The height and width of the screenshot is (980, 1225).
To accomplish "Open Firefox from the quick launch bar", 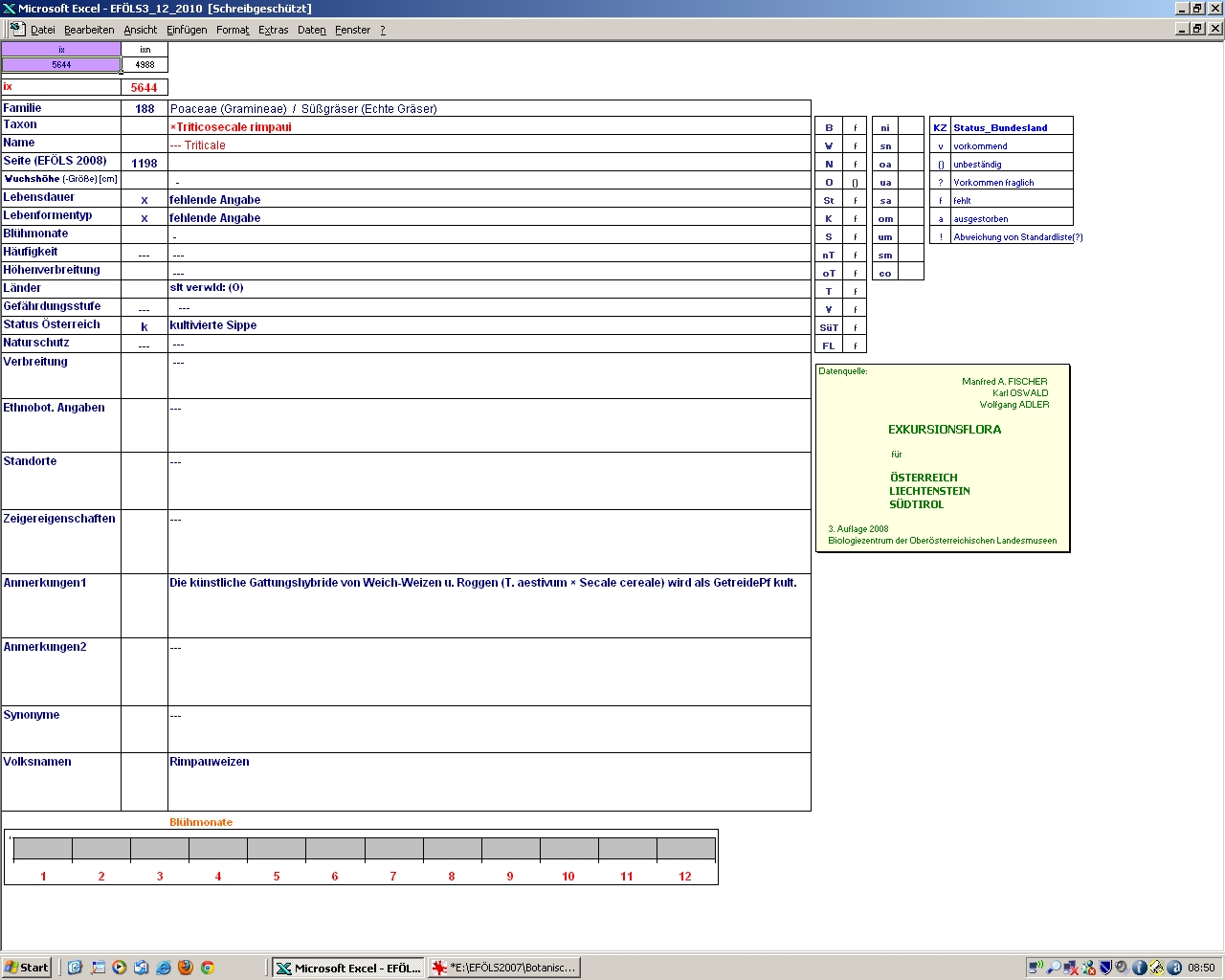I will click(186, 968).
